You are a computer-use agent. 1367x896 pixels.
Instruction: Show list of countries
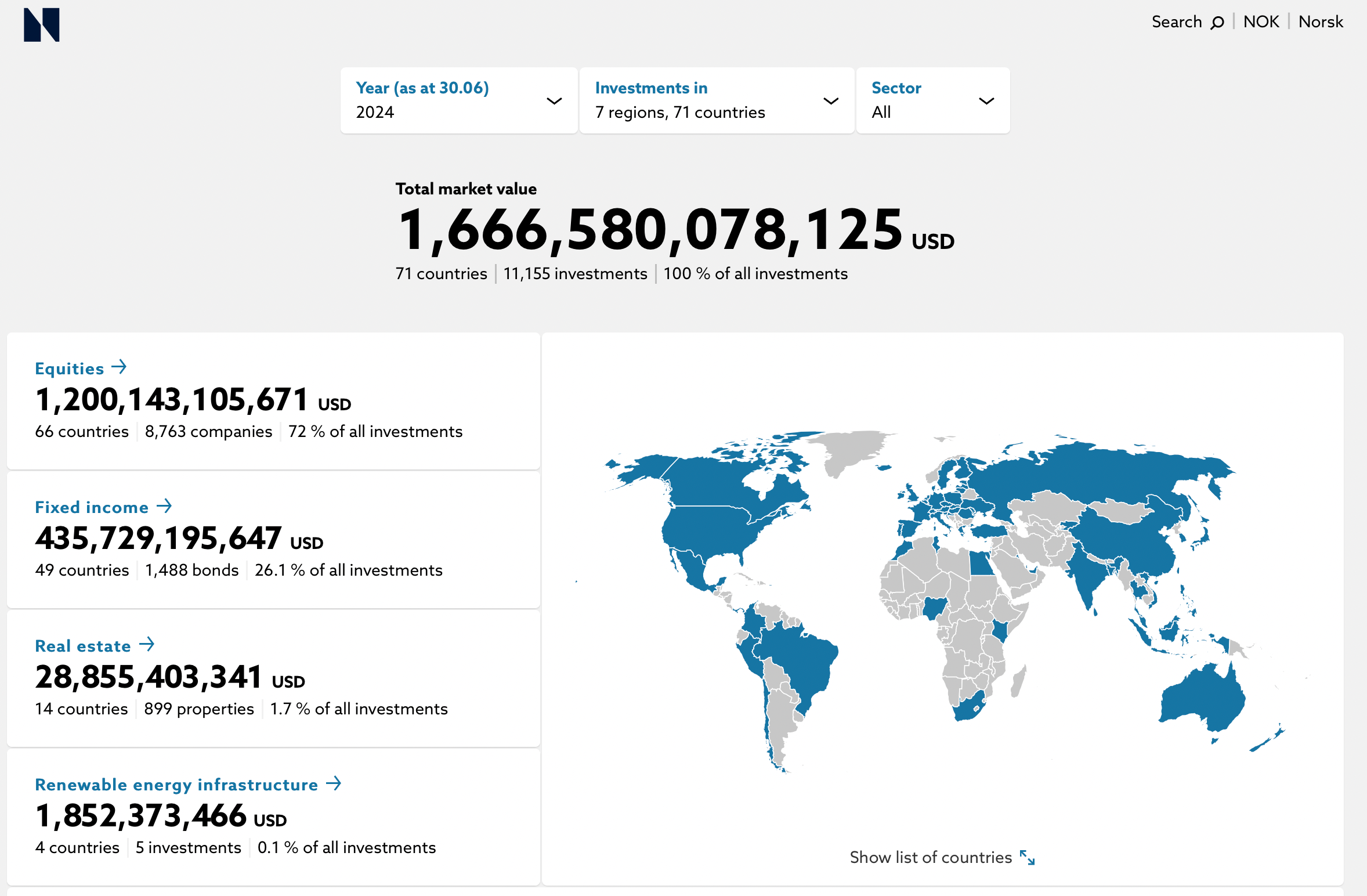930,858
